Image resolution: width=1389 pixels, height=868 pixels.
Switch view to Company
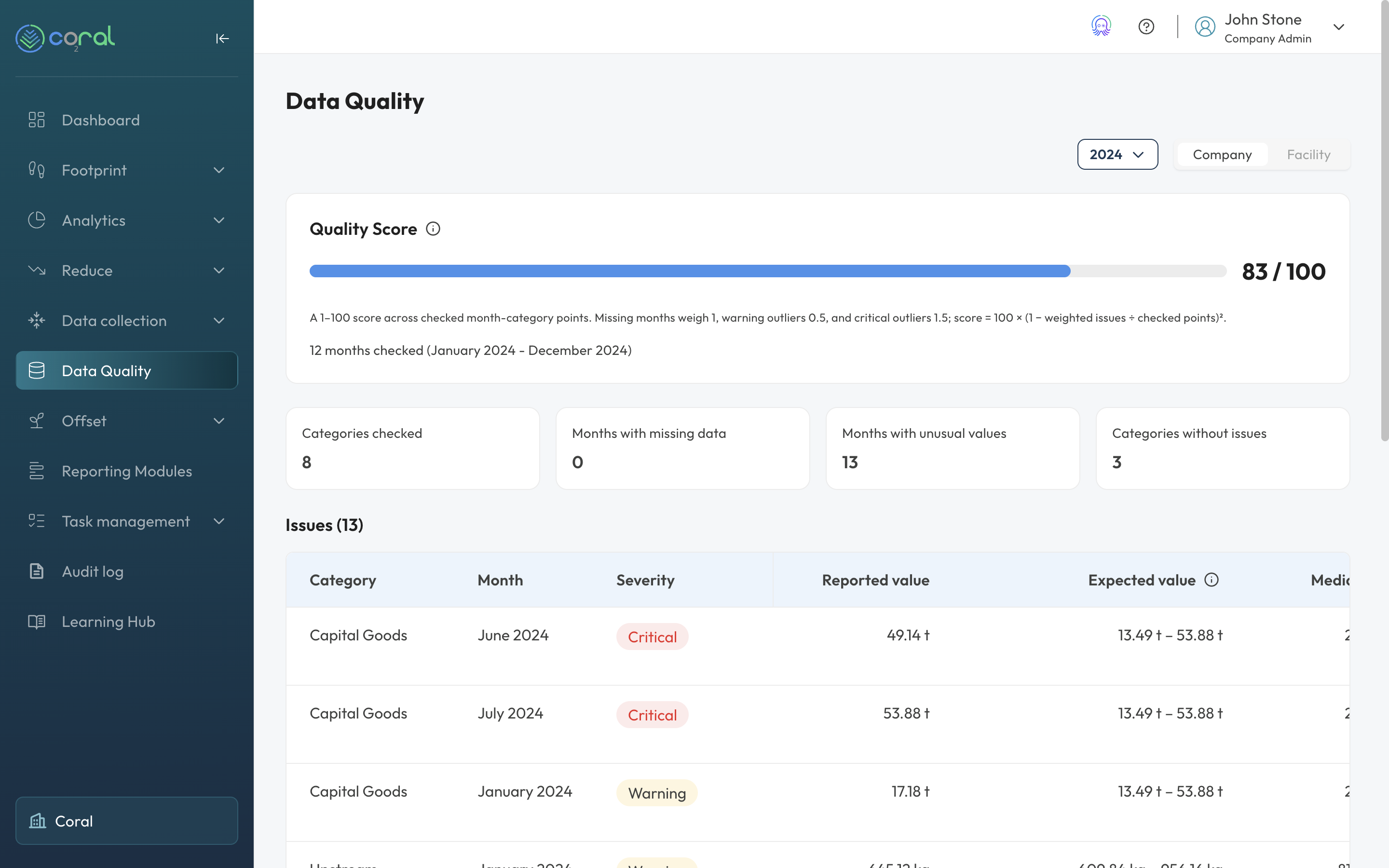point(1222,154)
